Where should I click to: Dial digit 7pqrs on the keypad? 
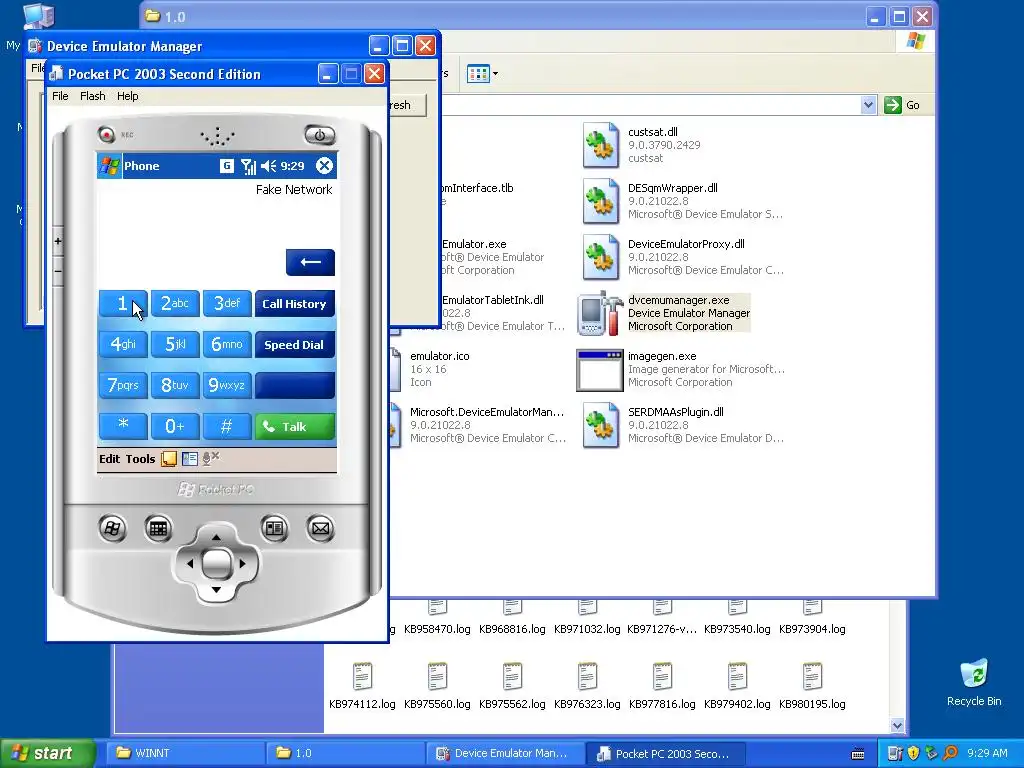[x=123, y=385]
